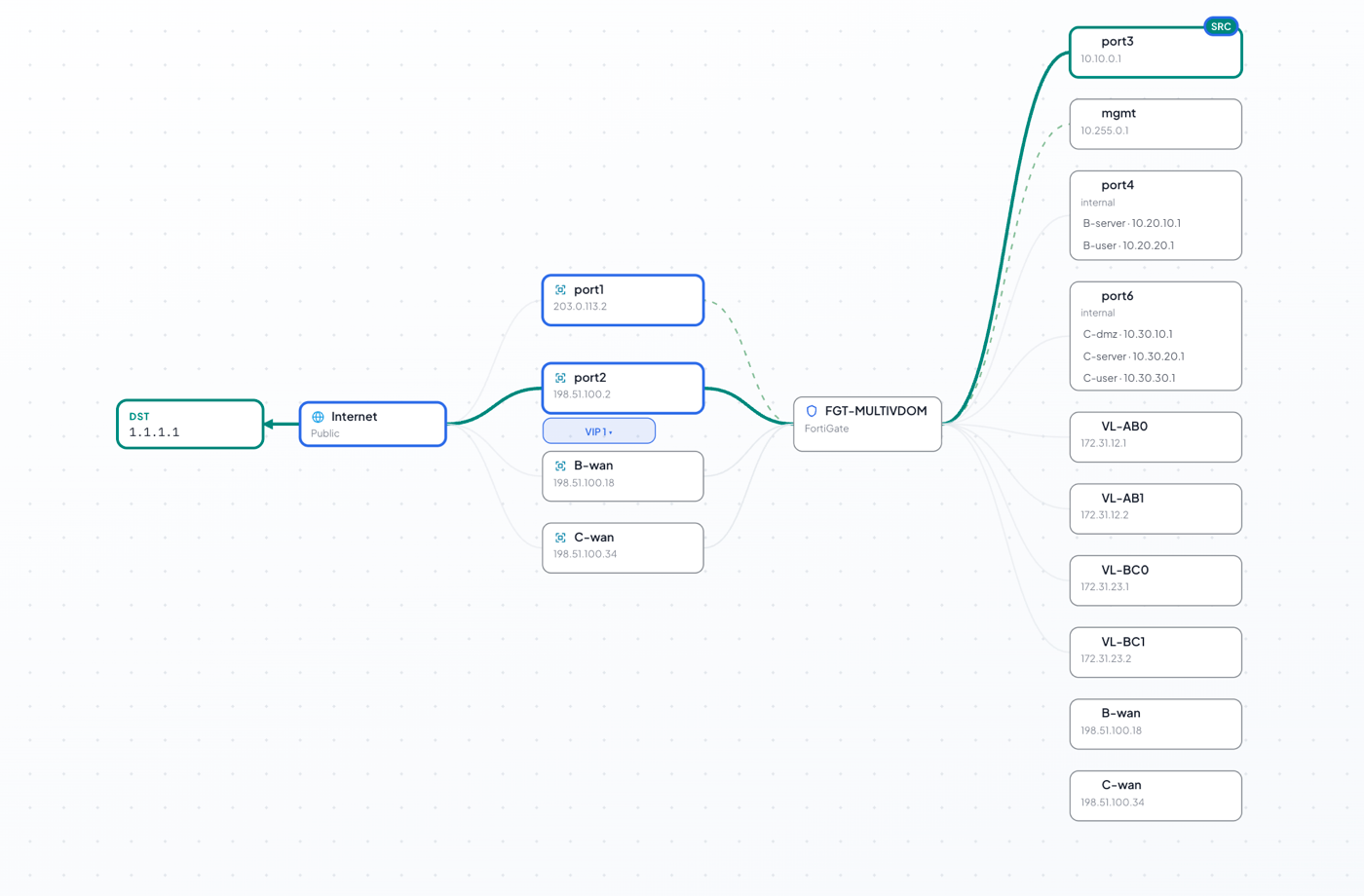
Task: Select the port3 10.10.0.1 node
Action: pos(1156,52)
